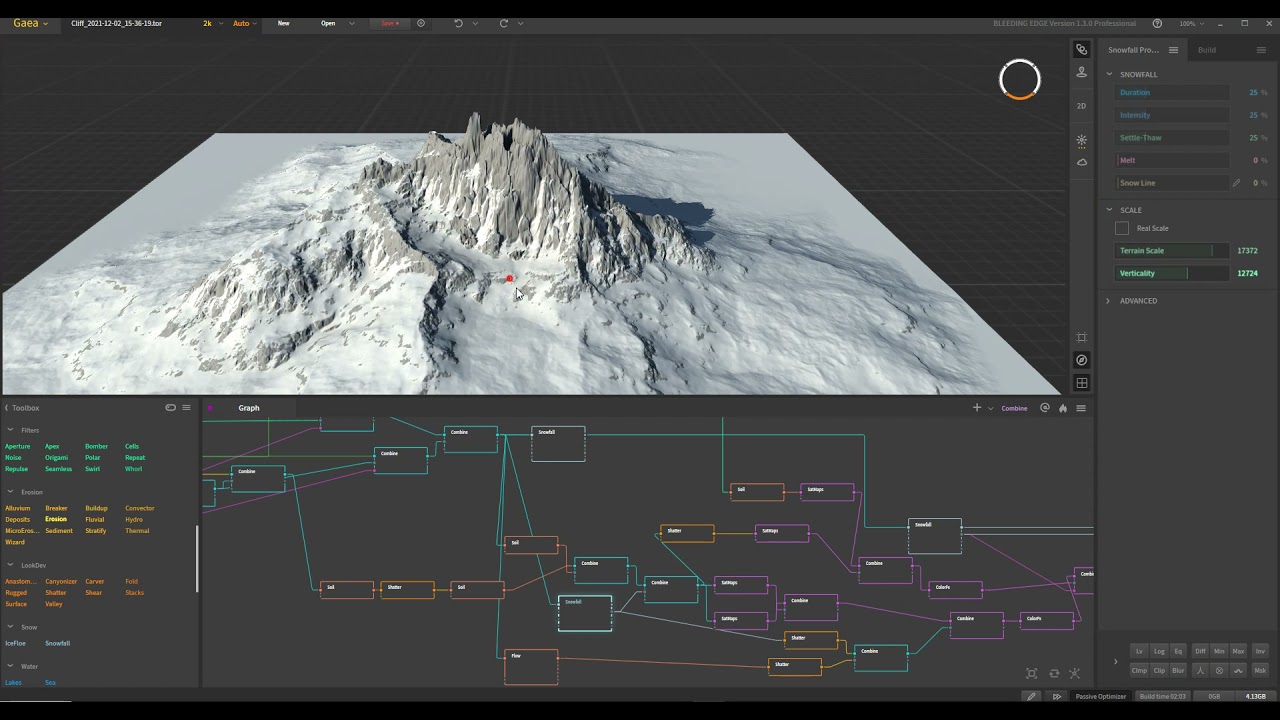Image resolution: width=1280 pixels, height=720 pixels.
Task: Click the Erosion node in toolbox
Action: coord(56,519)
